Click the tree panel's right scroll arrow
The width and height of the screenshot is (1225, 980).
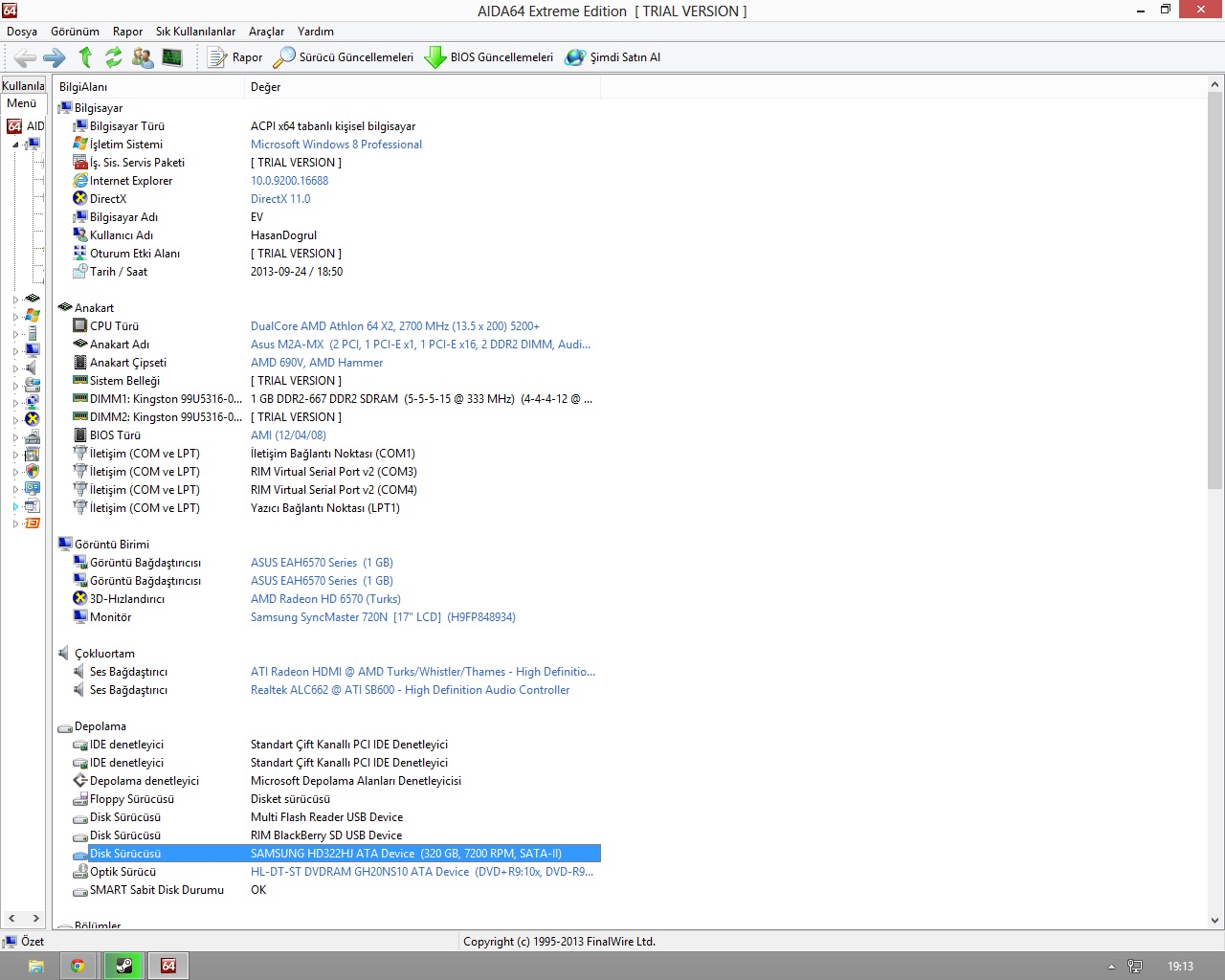pos(36,918)
